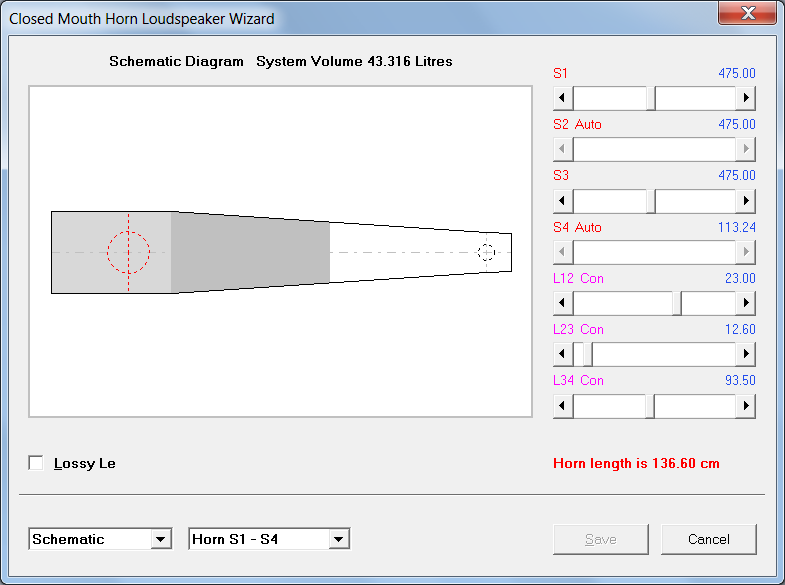Viewport: 785px width, 585px height.
Task: Click the S1 slider left arrow
Action: coord(563,98)
